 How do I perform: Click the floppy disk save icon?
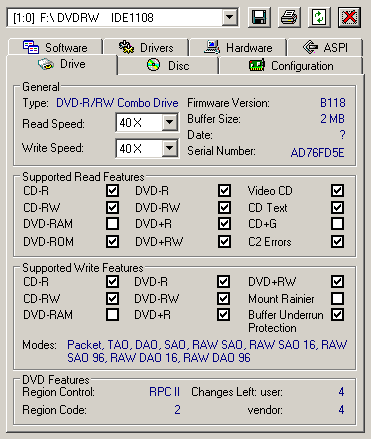tap(259, 17)
